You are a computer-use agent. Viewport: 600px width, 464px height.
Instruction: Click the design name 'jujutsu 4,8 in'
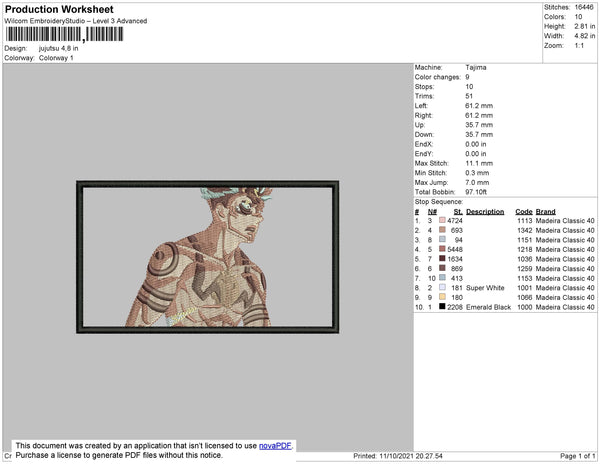pos(59,49)
